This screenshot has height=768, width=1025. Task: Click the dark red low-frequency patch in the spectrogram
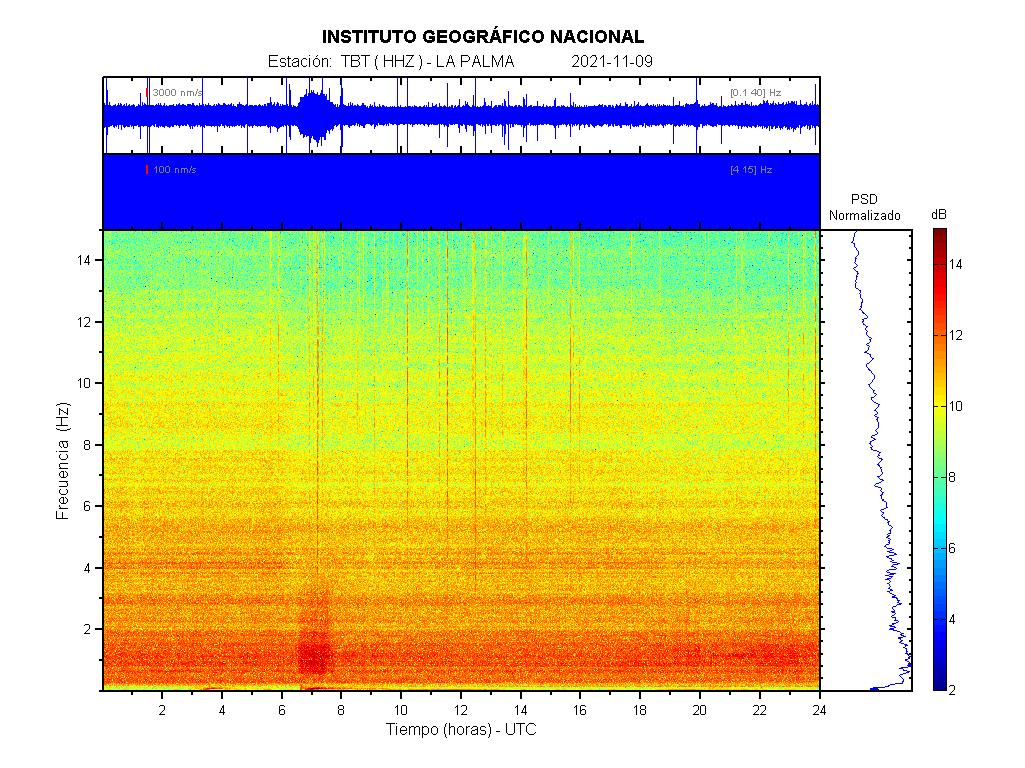coord(314,655)
